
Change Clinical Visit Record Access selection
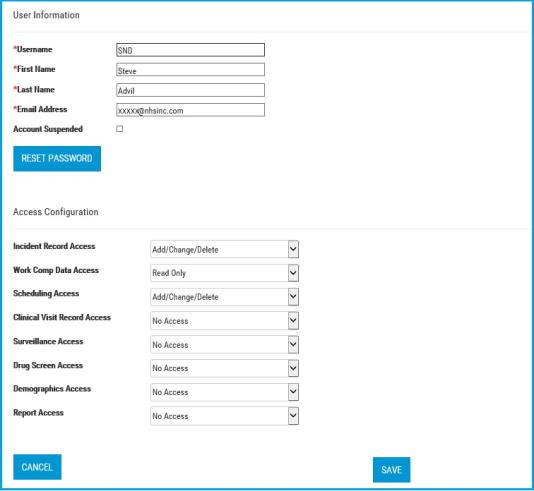224,321
